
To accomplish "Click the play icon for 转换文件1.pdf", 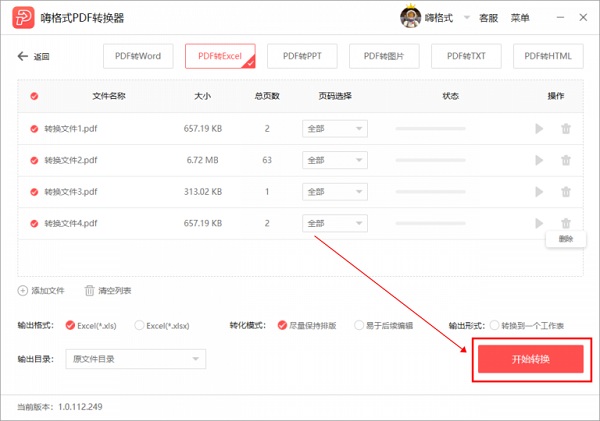I will [x=539, y=128].
